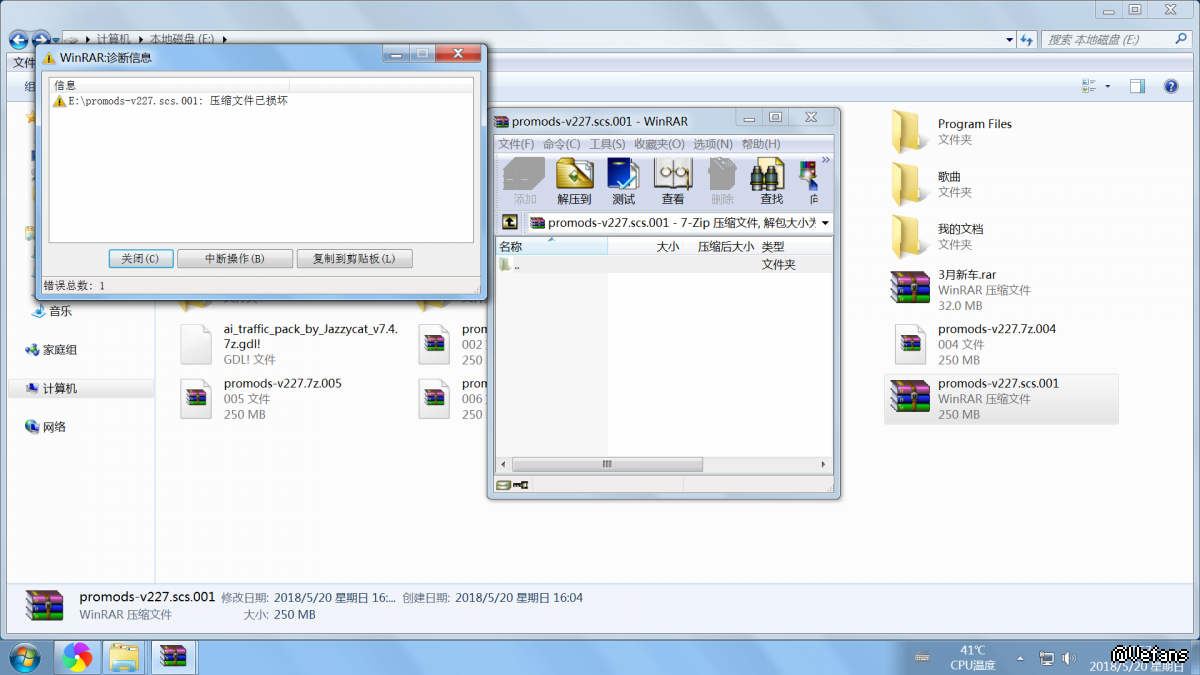Click the 解压到 (Extract To) toolbar icon

coord(574,182)
